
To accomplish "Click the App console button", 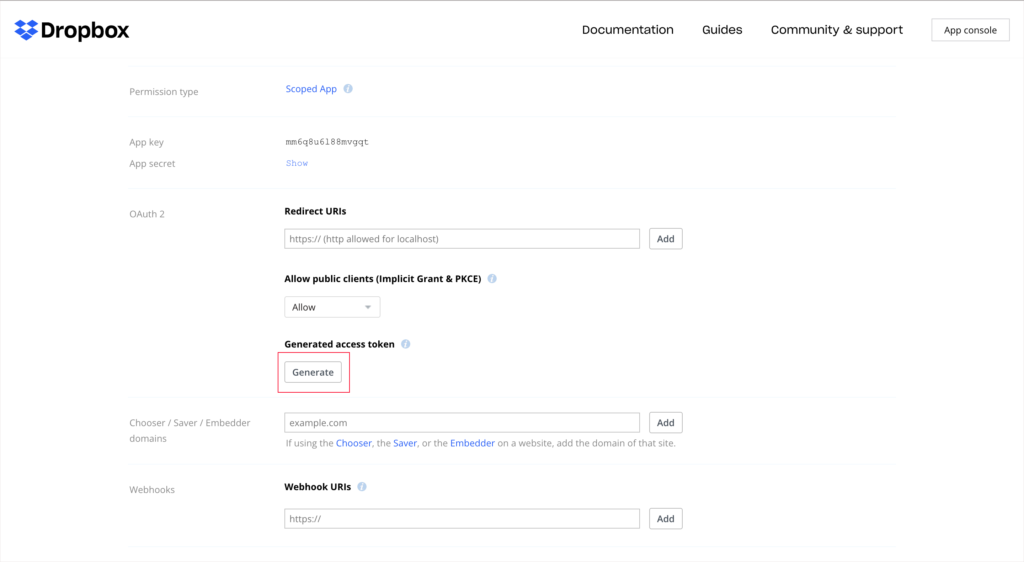I will 970,30.
